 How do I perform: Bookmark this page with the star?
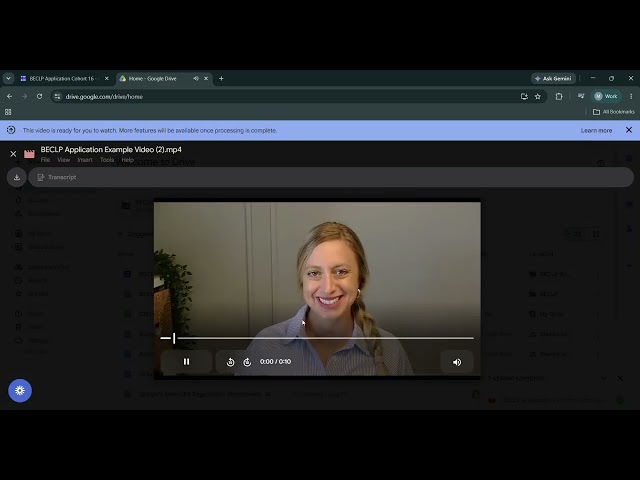(538, 96)
